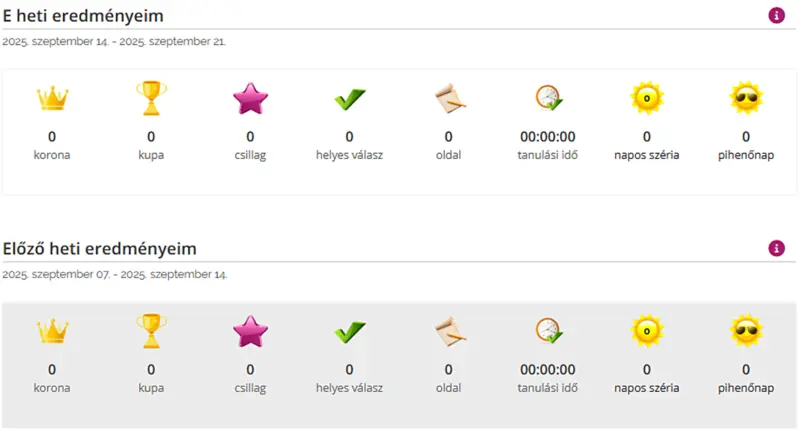Open info for 'E heti eredményeim'
Viewport: 800px width, 431px height.
(x=776, y=15)
